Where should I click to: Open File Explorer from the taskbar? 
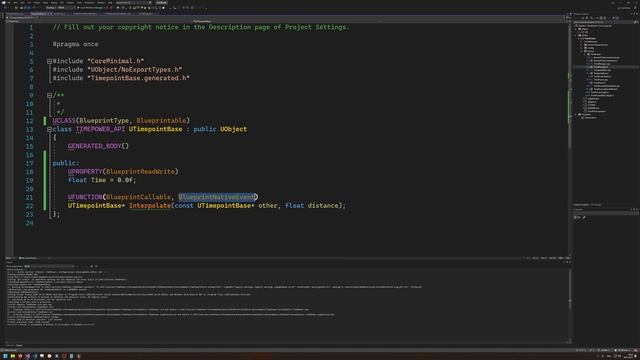[x=13, y=356]
